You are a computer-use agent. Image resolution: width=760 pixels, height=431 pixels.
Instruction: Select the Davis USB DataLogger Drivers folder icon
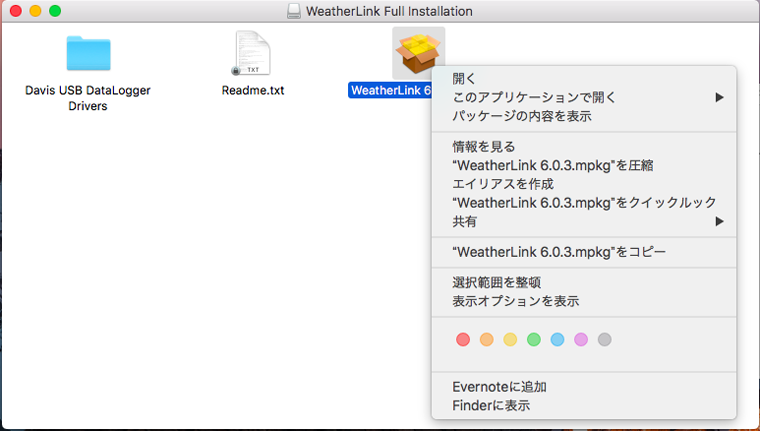[x=88, y=53]
